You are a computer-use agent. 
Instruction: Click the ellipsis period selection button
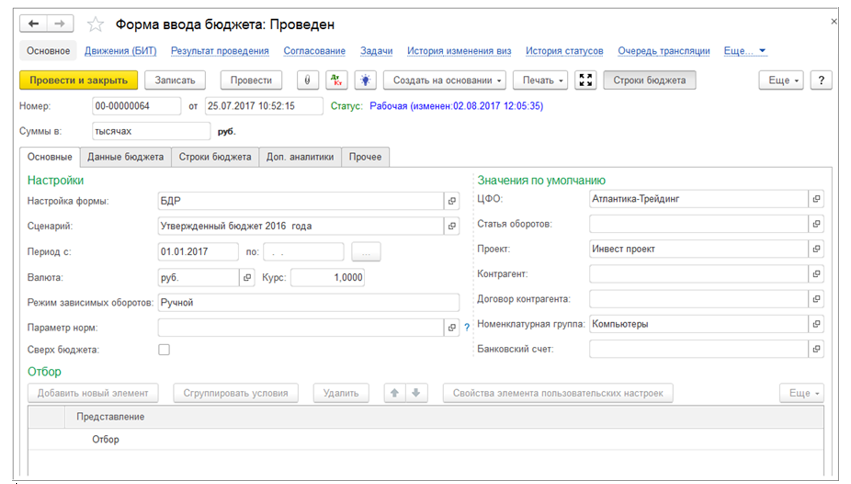coord(366,252)
